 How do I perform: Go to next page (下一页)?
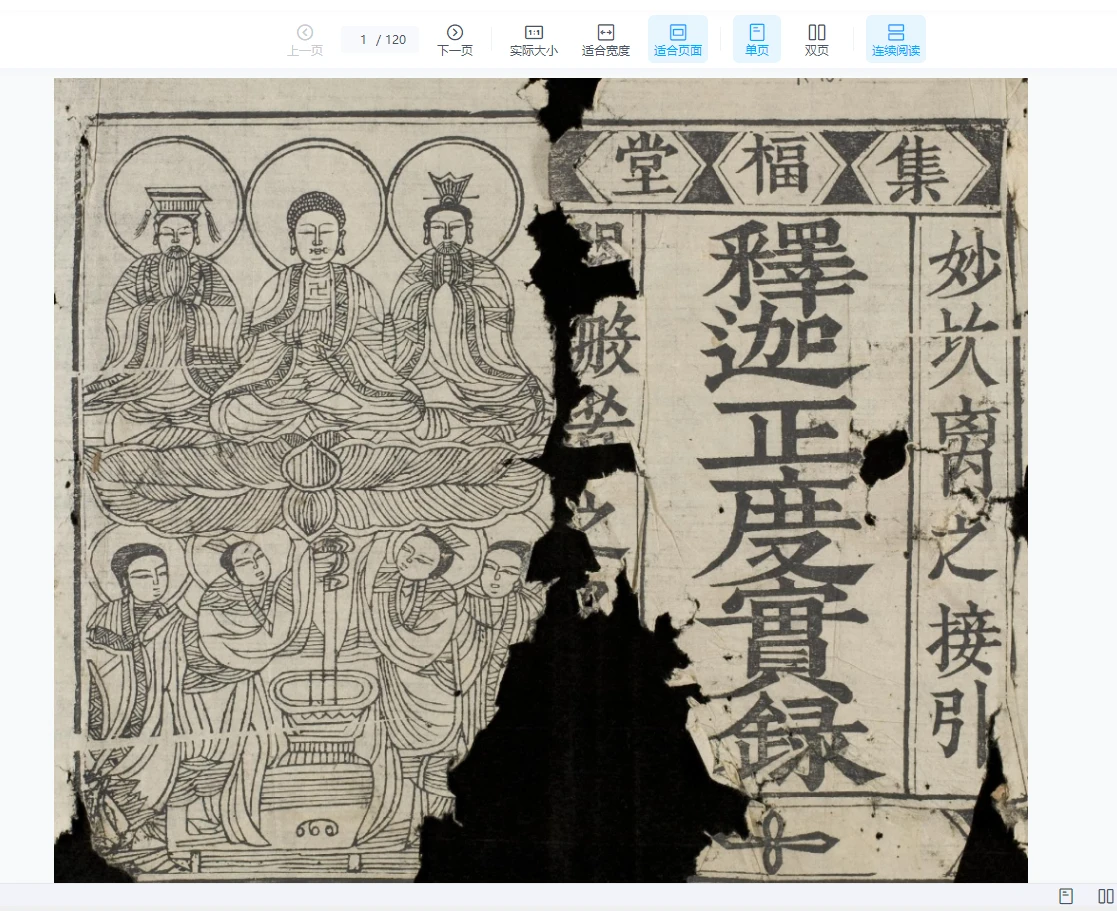click(454, 40)
